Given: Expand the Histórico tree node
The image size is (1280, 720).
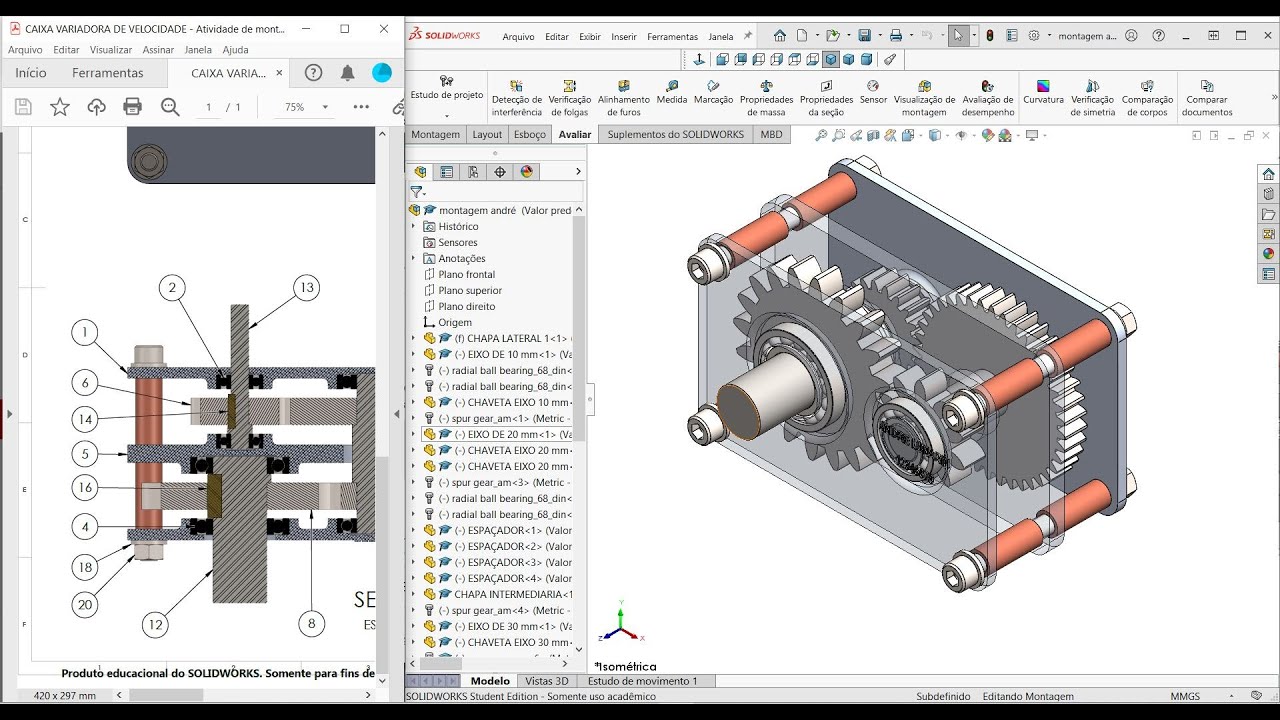Looking at the screenshot, I should (413, 226).
